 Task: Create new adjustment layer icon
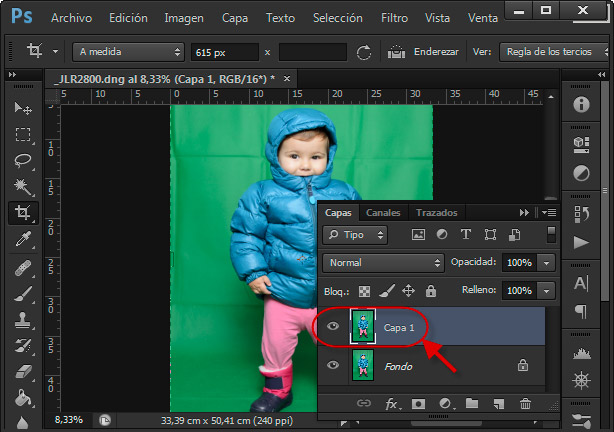tap(445, 404)
